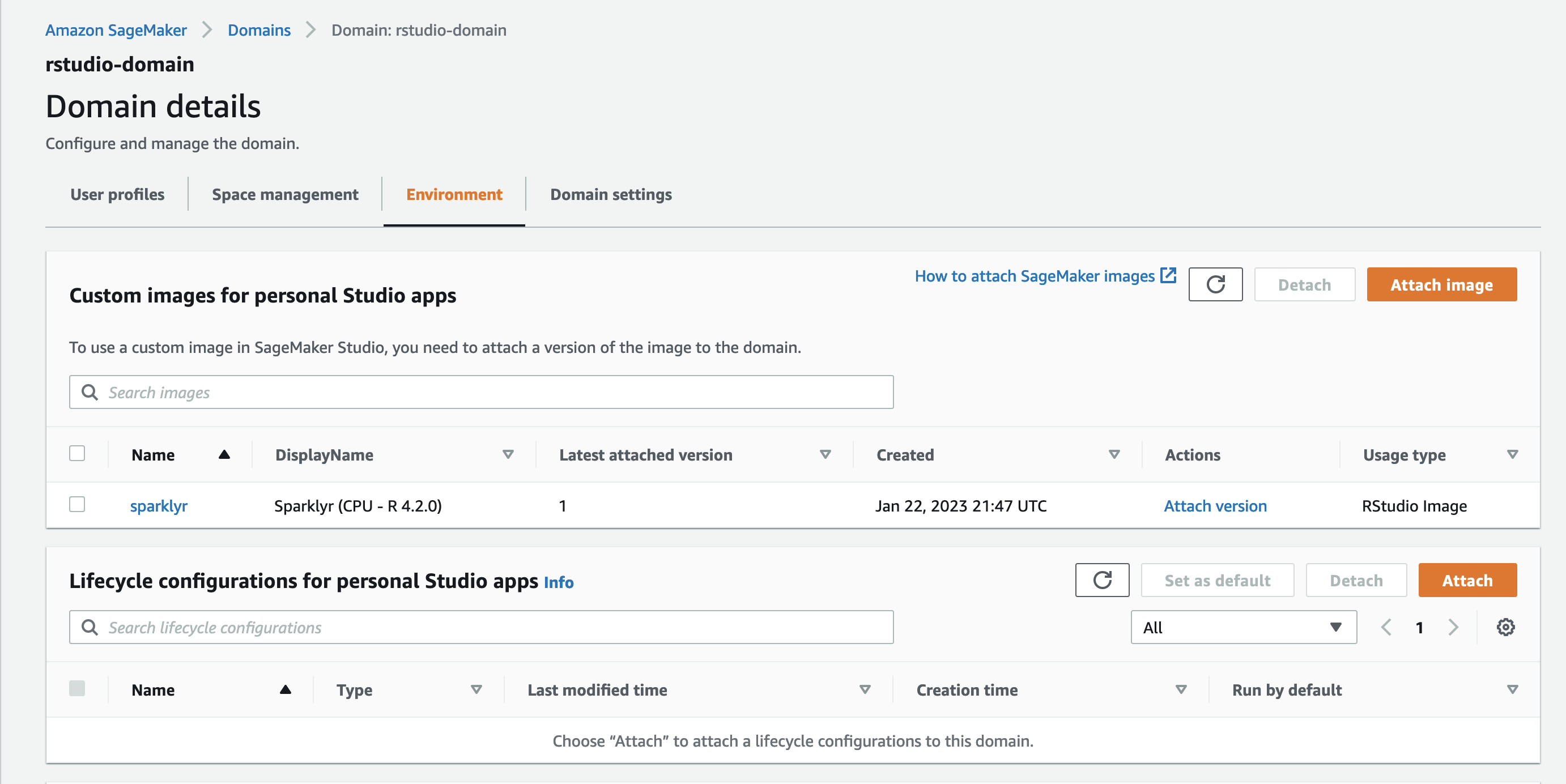
Task: Switch to Domain settings tab
Action: click(x=610, y=194)
